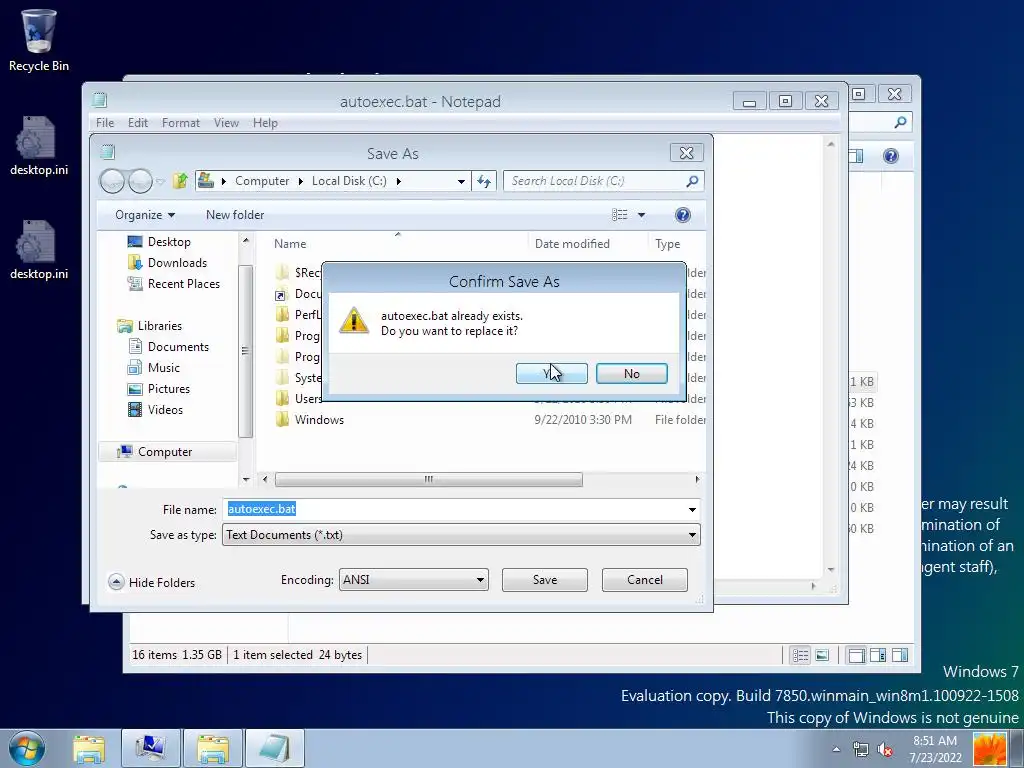Open the recent pages dropdown arrow beside Forward
Viewport: 1024px width, 768px height.
(x=161, y=182)
